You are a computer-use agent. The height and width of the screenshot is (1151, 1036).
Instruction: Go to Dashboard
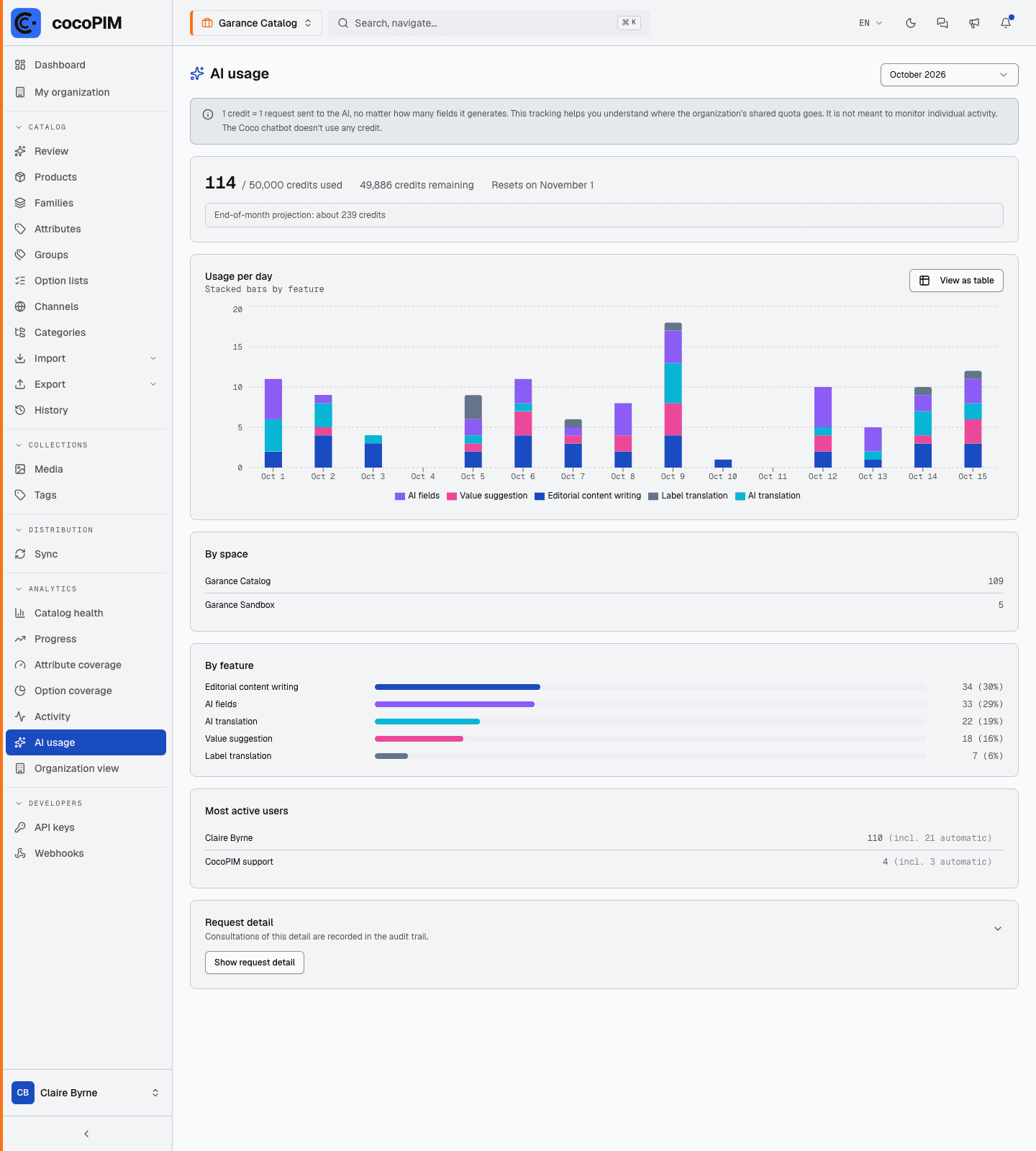(x=86, y=65)
